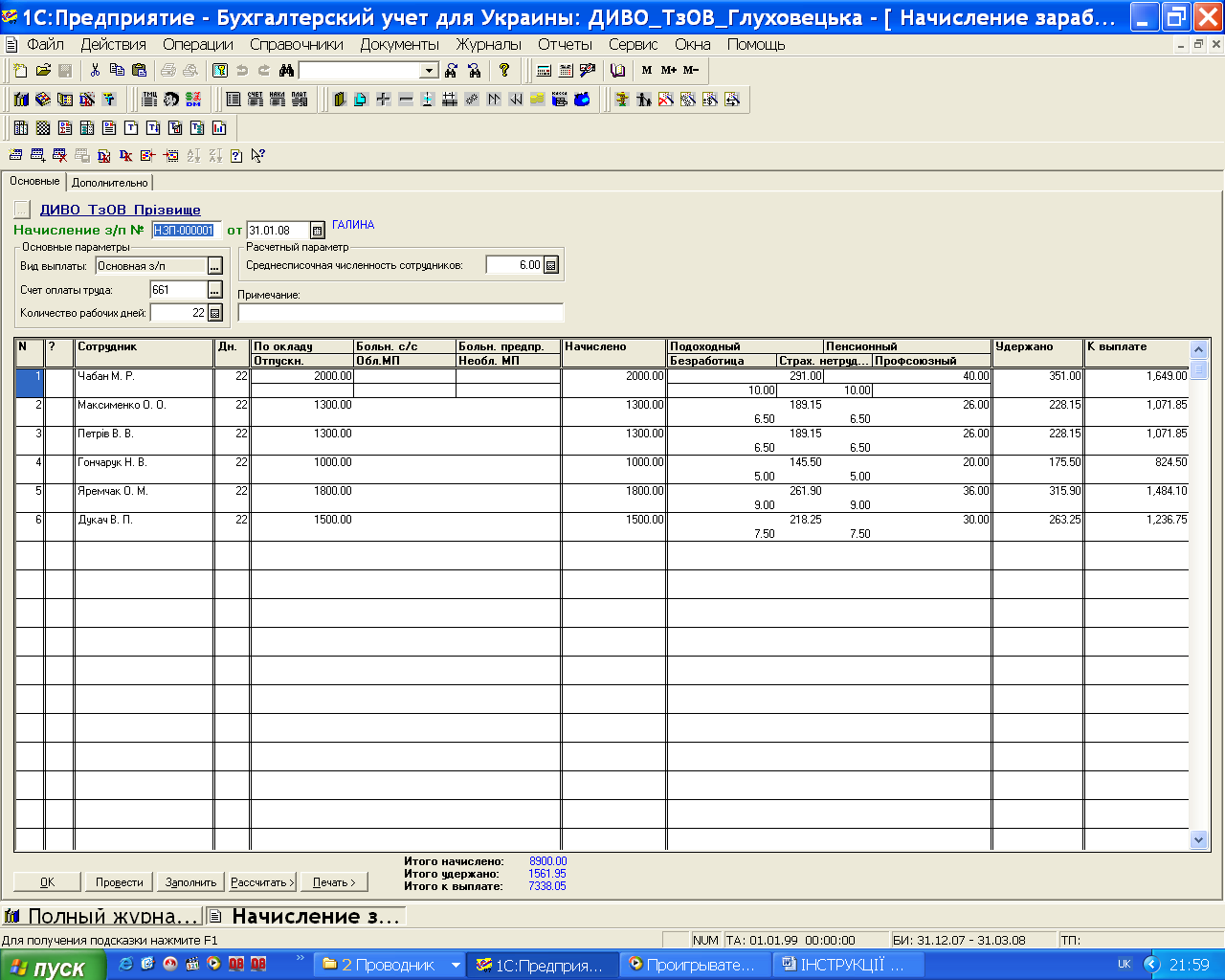Click the НАКЛ toolbar icon

pyautogui.click(x=278, y=100)
